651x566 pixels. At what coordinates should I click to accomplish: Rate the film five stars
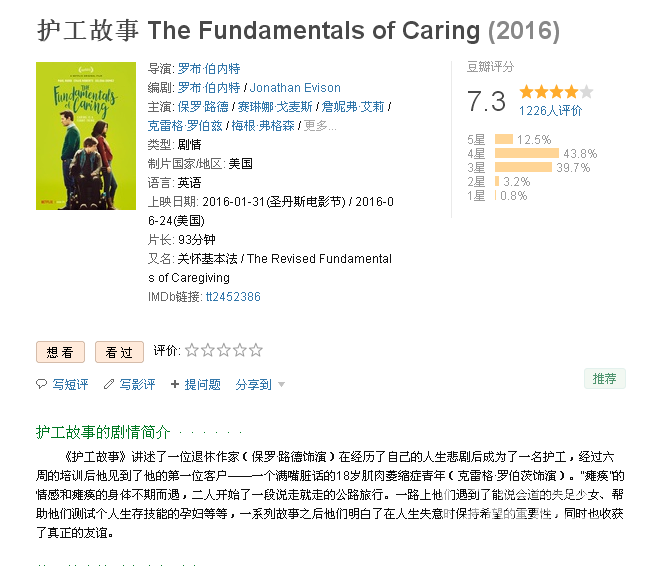click(x=256, y=350)
